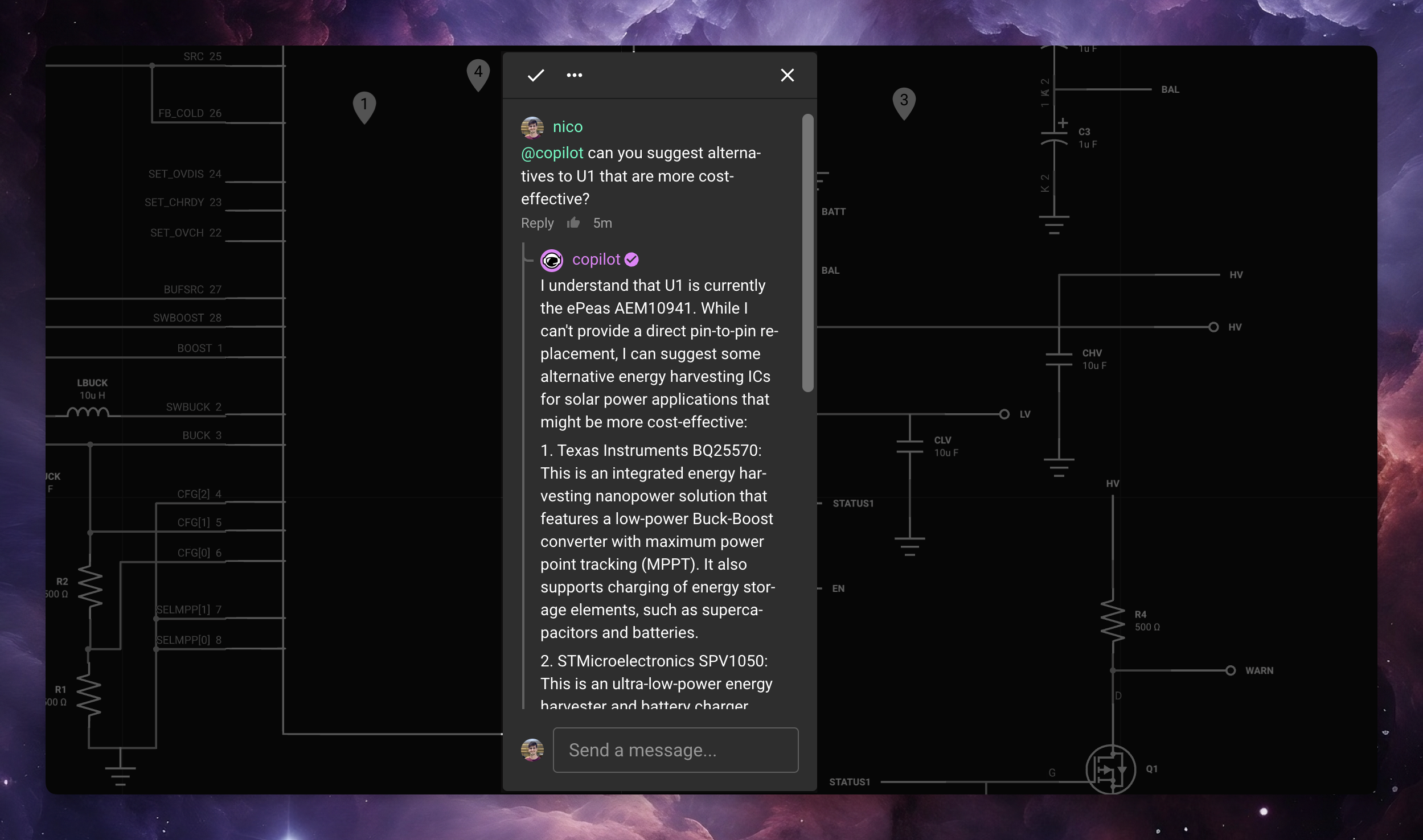Click nico's profile avatar
The width and height of the screenshot is (1423, 840).
(532, 126)
